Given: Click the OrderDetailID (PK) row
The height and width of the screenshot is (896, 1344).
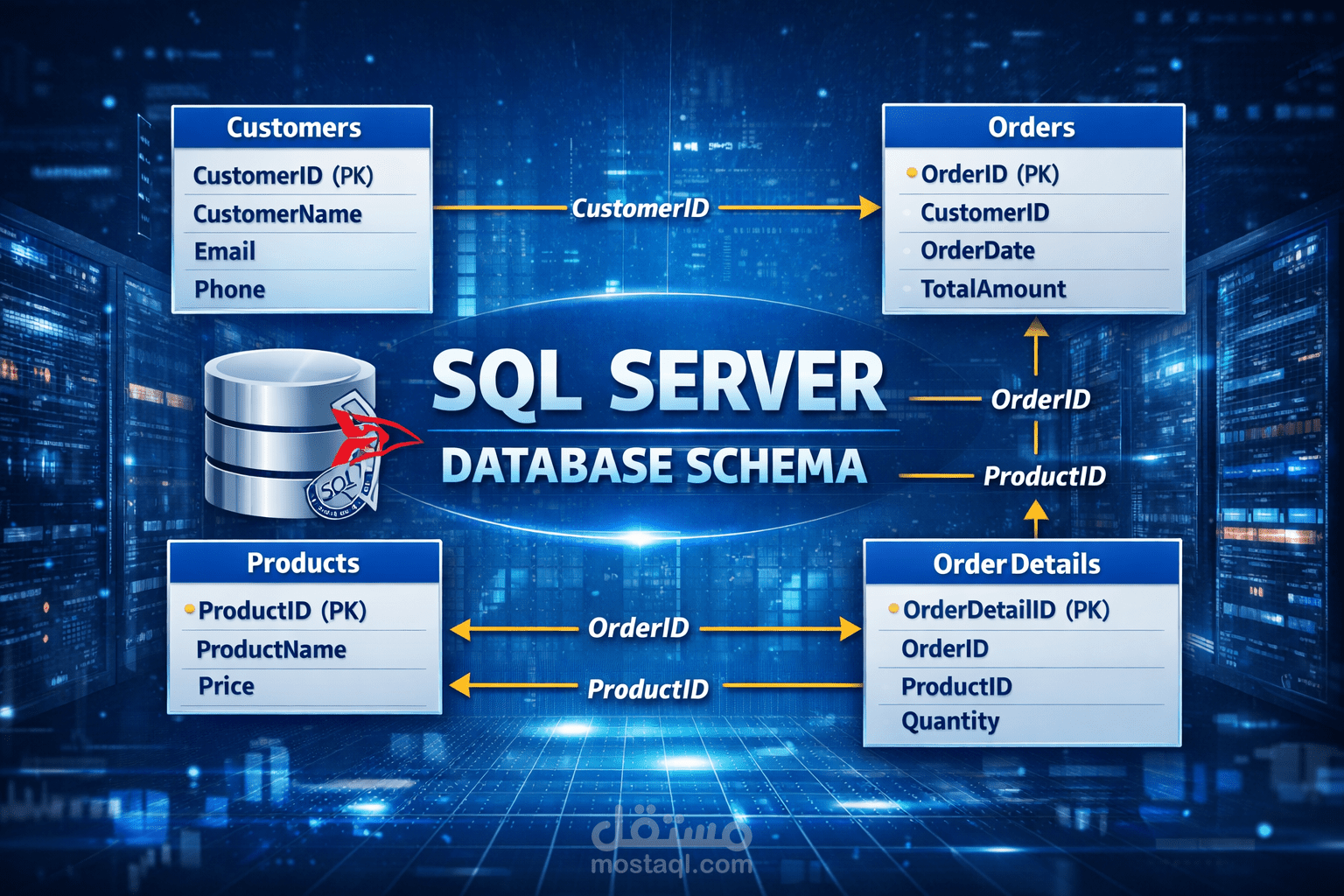Looking at the screenshot, I should [x=1021, y=610].
